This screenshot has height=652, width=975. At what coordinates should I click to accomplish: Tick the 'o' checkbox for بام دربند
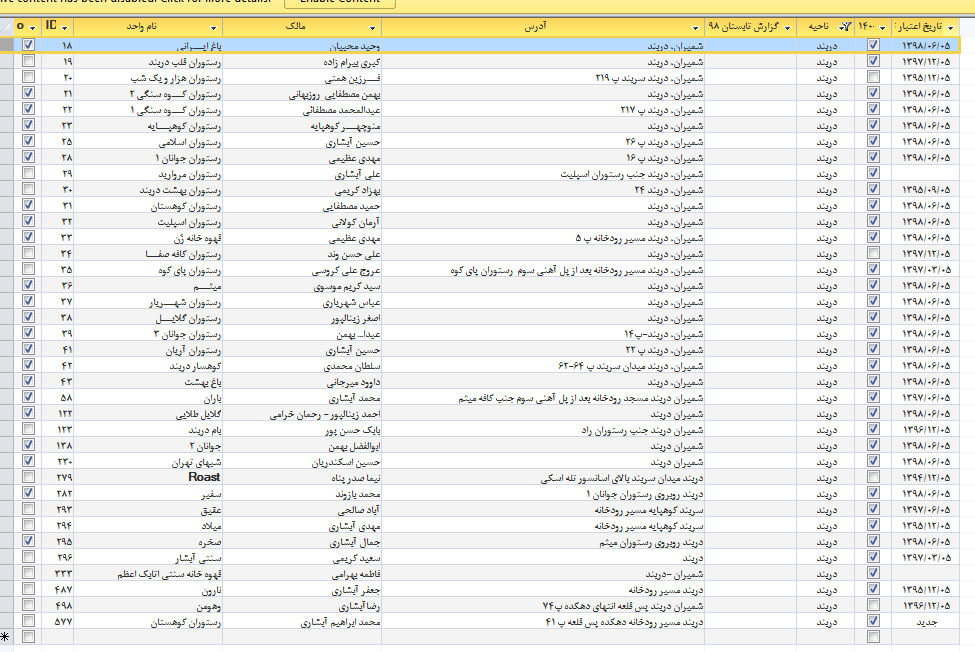[29, 429]
